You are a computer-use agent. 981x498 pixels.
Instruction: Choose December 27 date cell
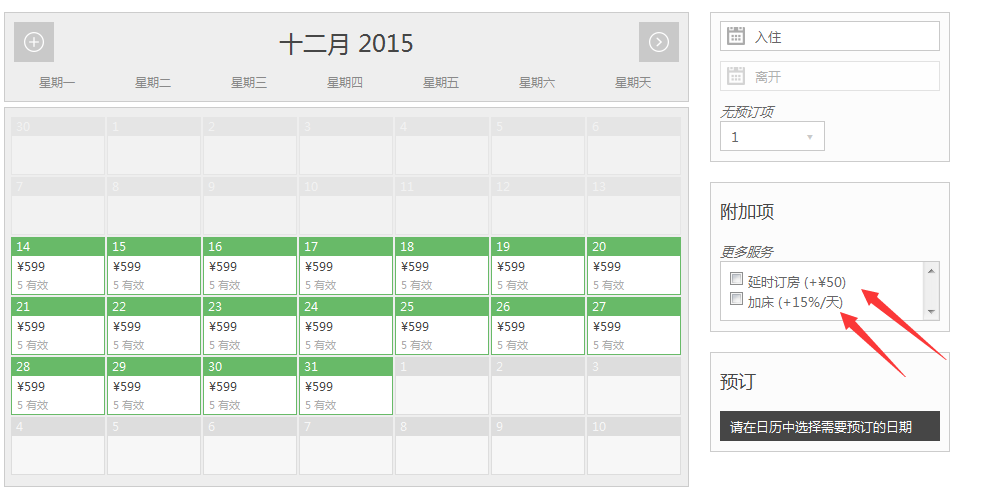(x=634, y=326)
